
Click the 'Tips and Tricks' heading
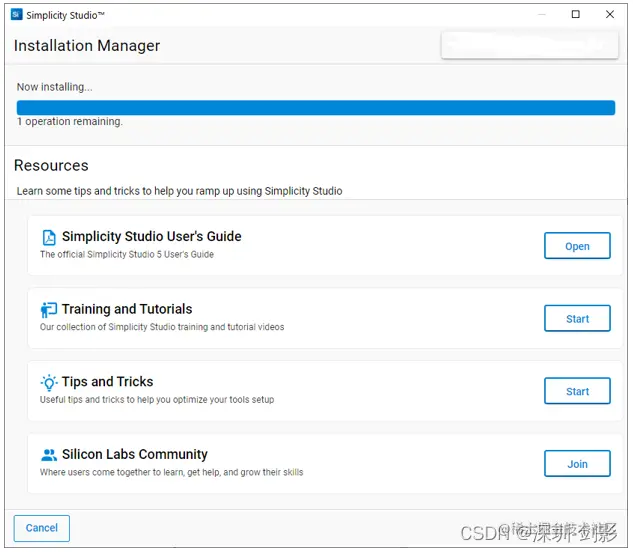[107, 382]
